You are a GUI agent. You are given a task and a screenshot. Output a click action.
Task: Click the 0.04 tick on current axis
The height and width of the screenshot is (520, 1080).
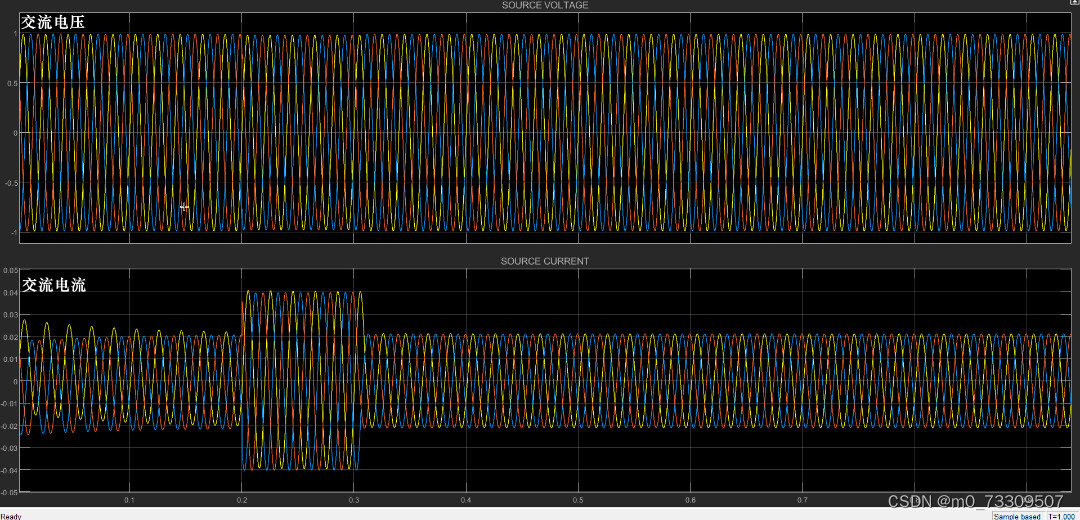pyautogui.click(x=10, y=293)
